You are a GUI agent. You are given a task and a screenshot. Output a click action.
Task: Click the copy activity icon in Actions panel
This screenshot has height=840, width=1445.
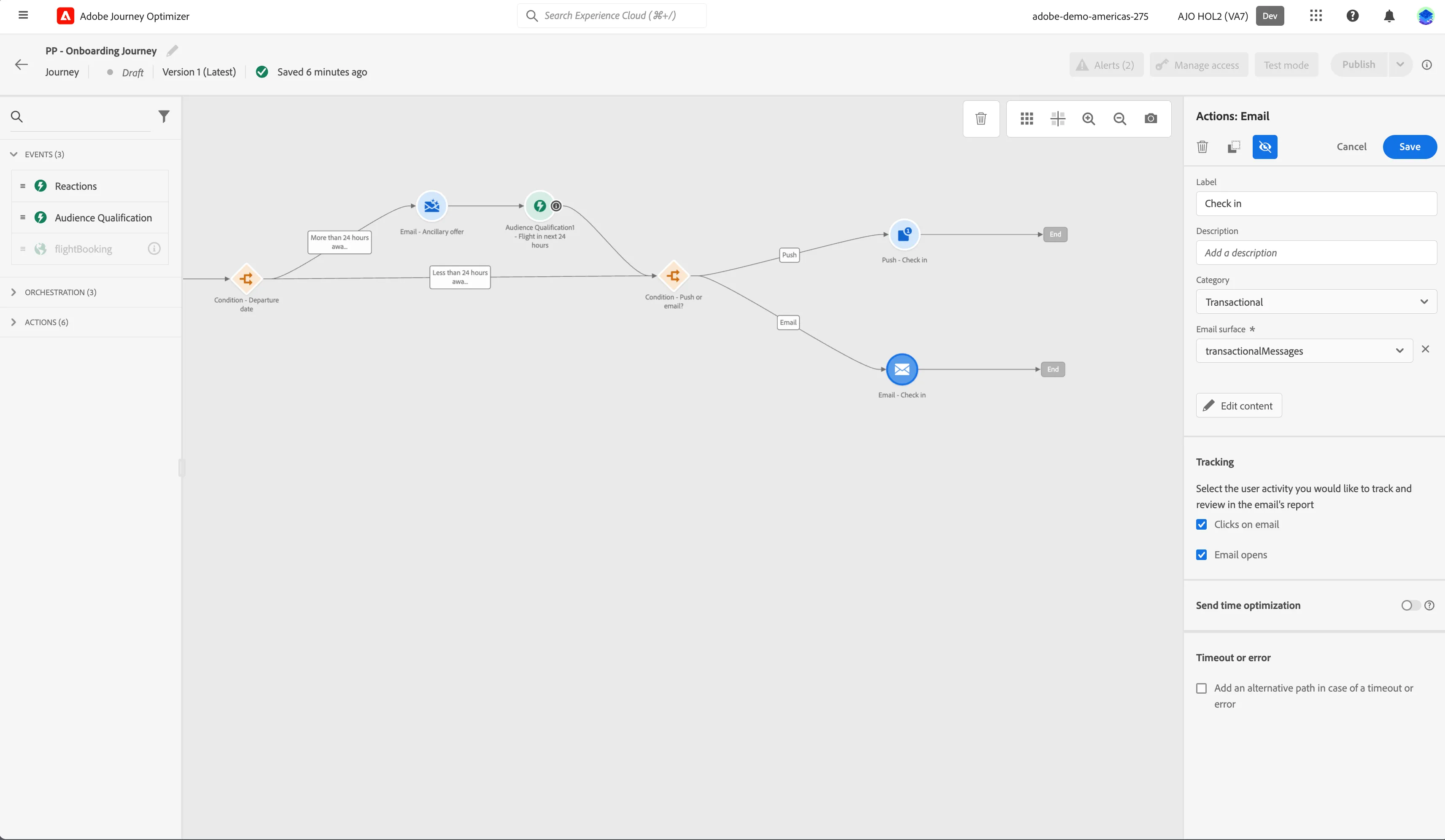click(1233, 147)
